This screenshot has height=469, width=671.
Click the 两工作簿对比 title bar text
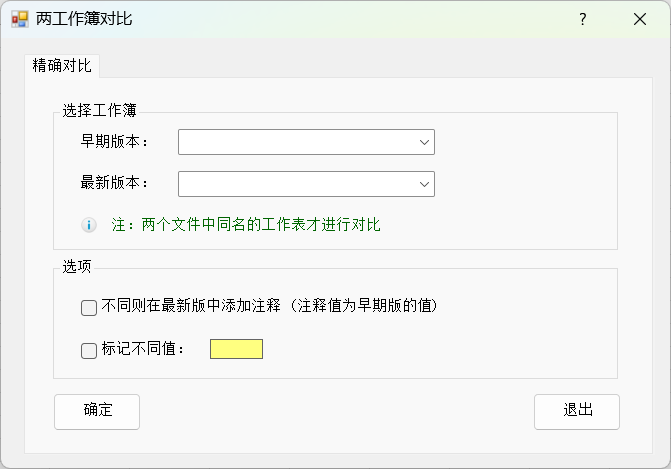tap(84, 19)
